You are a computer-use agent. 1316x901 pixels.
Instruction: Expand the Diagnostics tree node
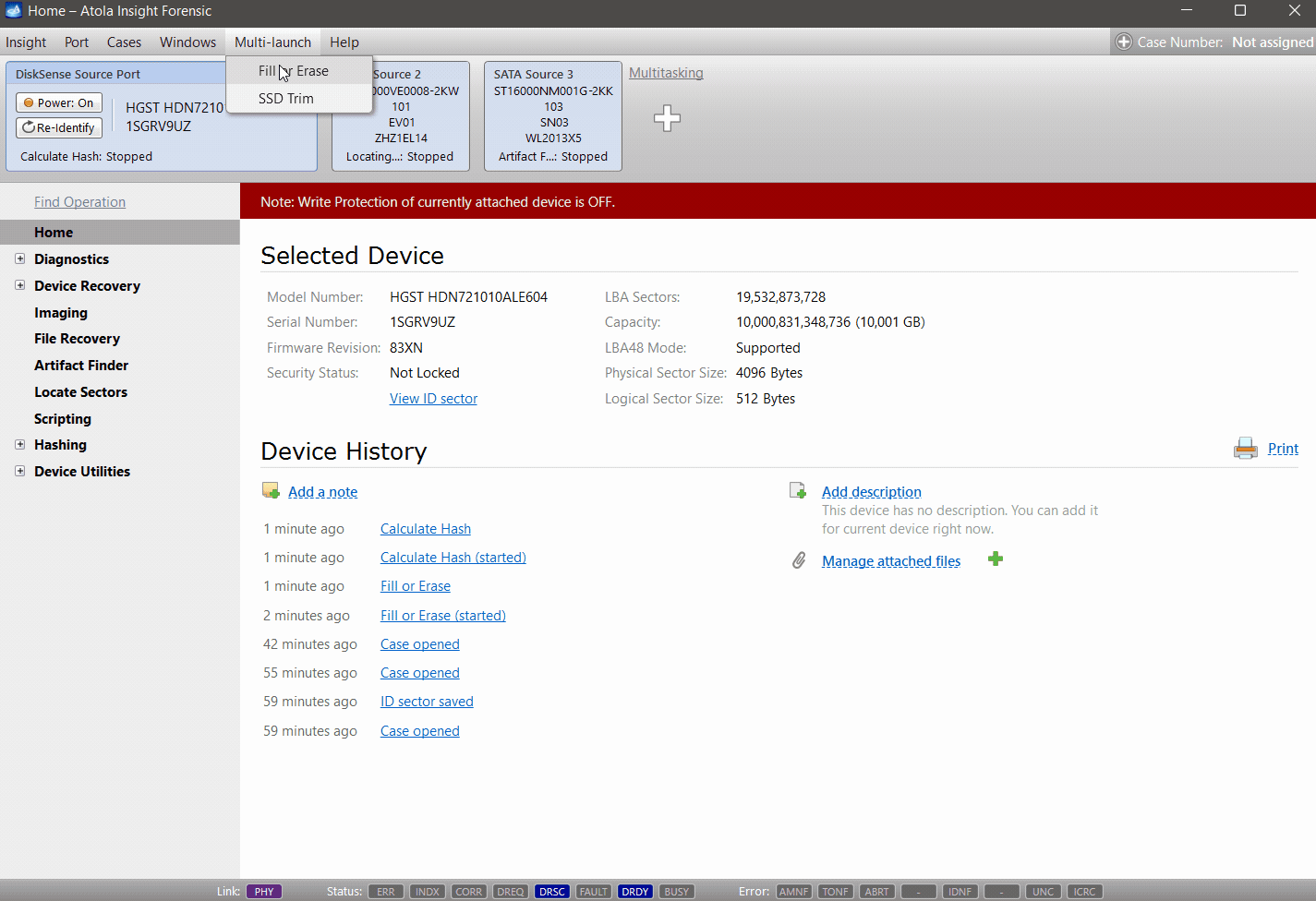point(19,258)
